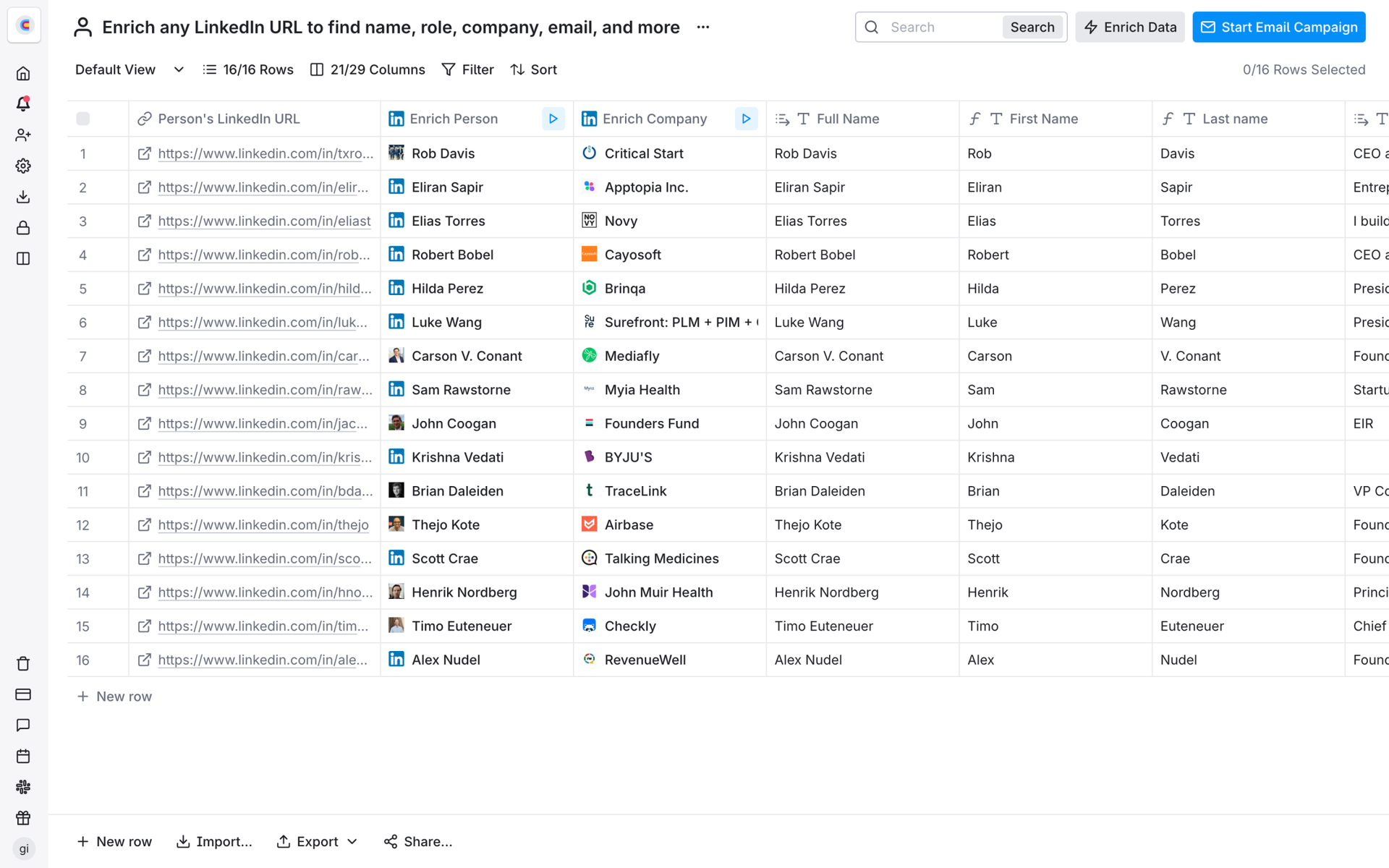Select the Surefront: PLM + PIM cell
This screenshot has width=1389, height=868.
point(670,322)
